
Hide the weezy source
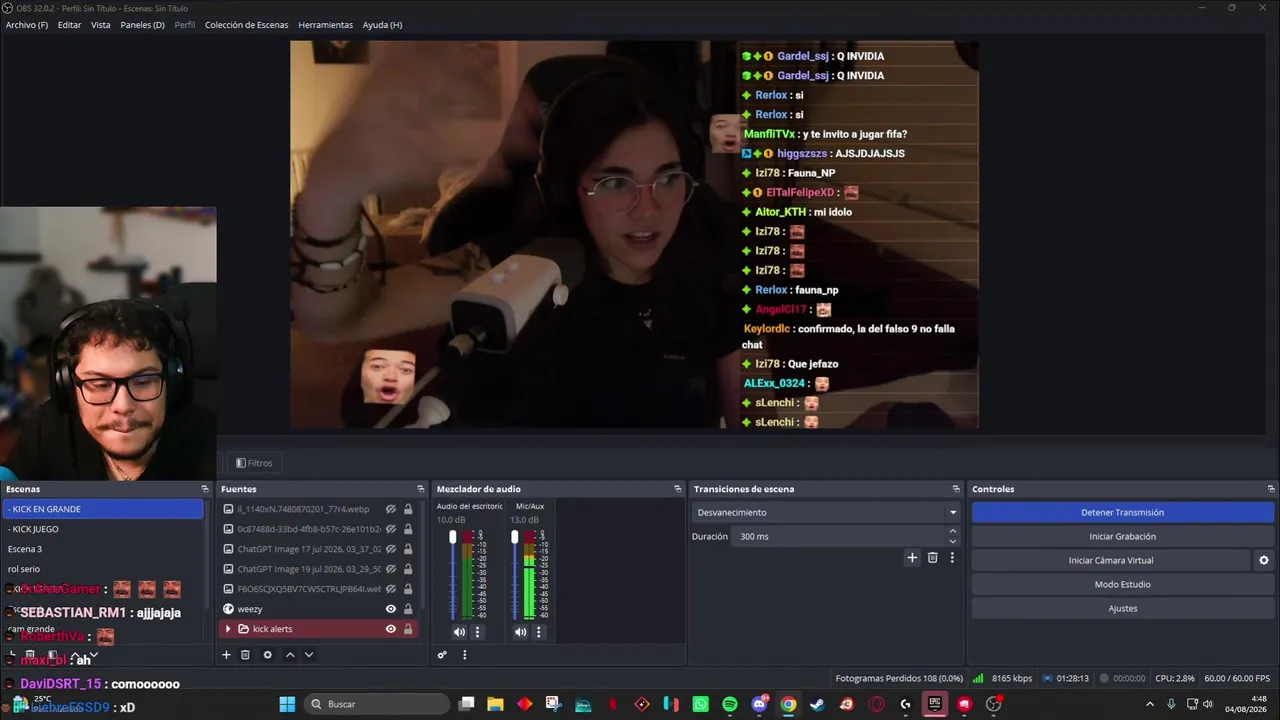391,609
